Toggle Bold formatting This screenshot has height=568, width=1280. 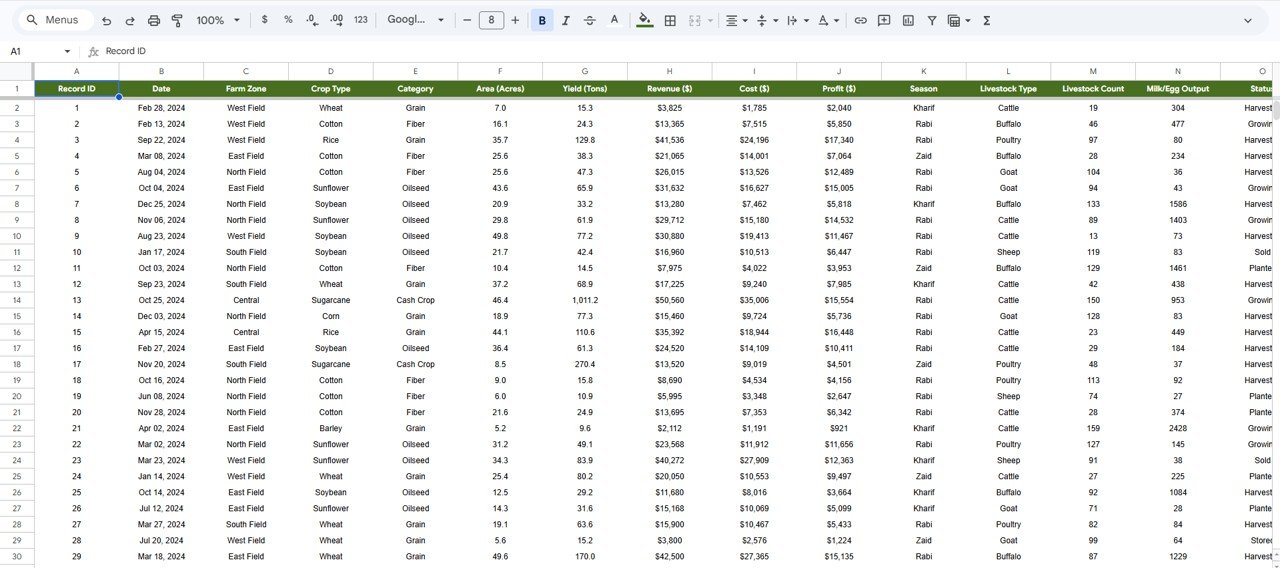pyautogui.click(x=542, y=20)
